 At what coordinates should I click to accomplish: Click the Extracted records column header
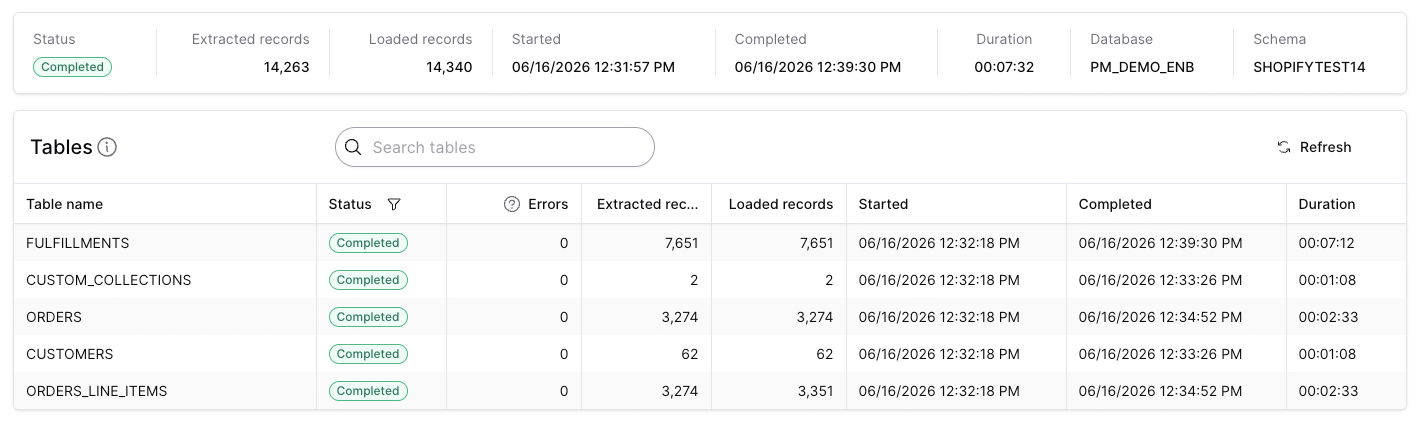coord(647,204)
